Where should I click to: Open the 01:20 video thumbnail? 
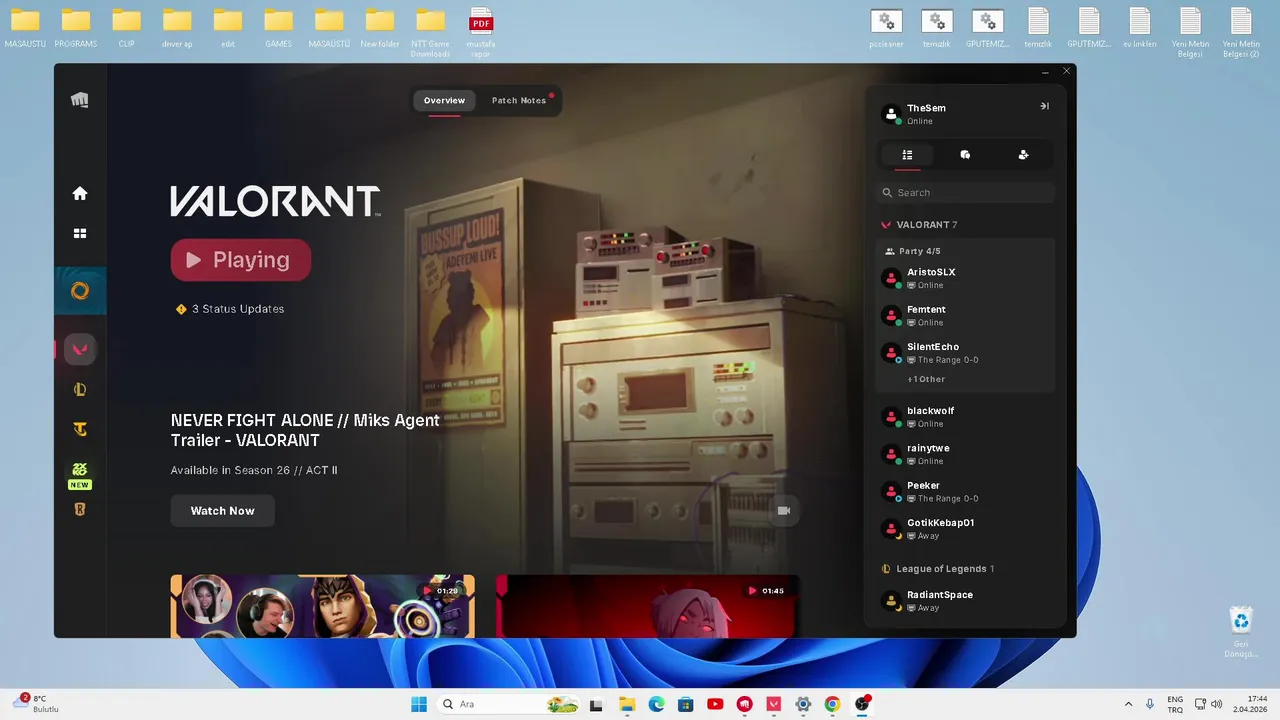point(322,606)
